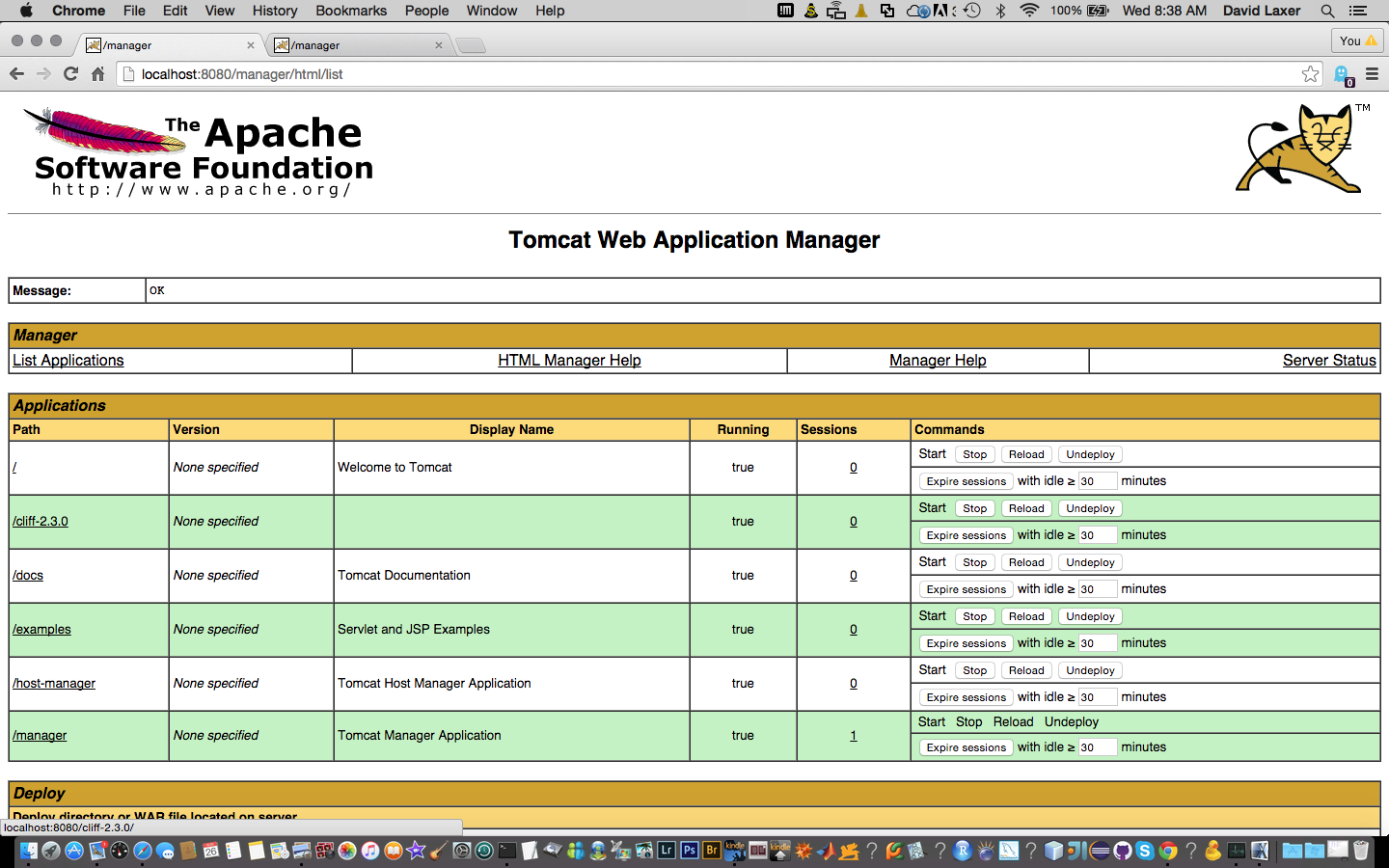Open the Apple menu

click(26, 11)
